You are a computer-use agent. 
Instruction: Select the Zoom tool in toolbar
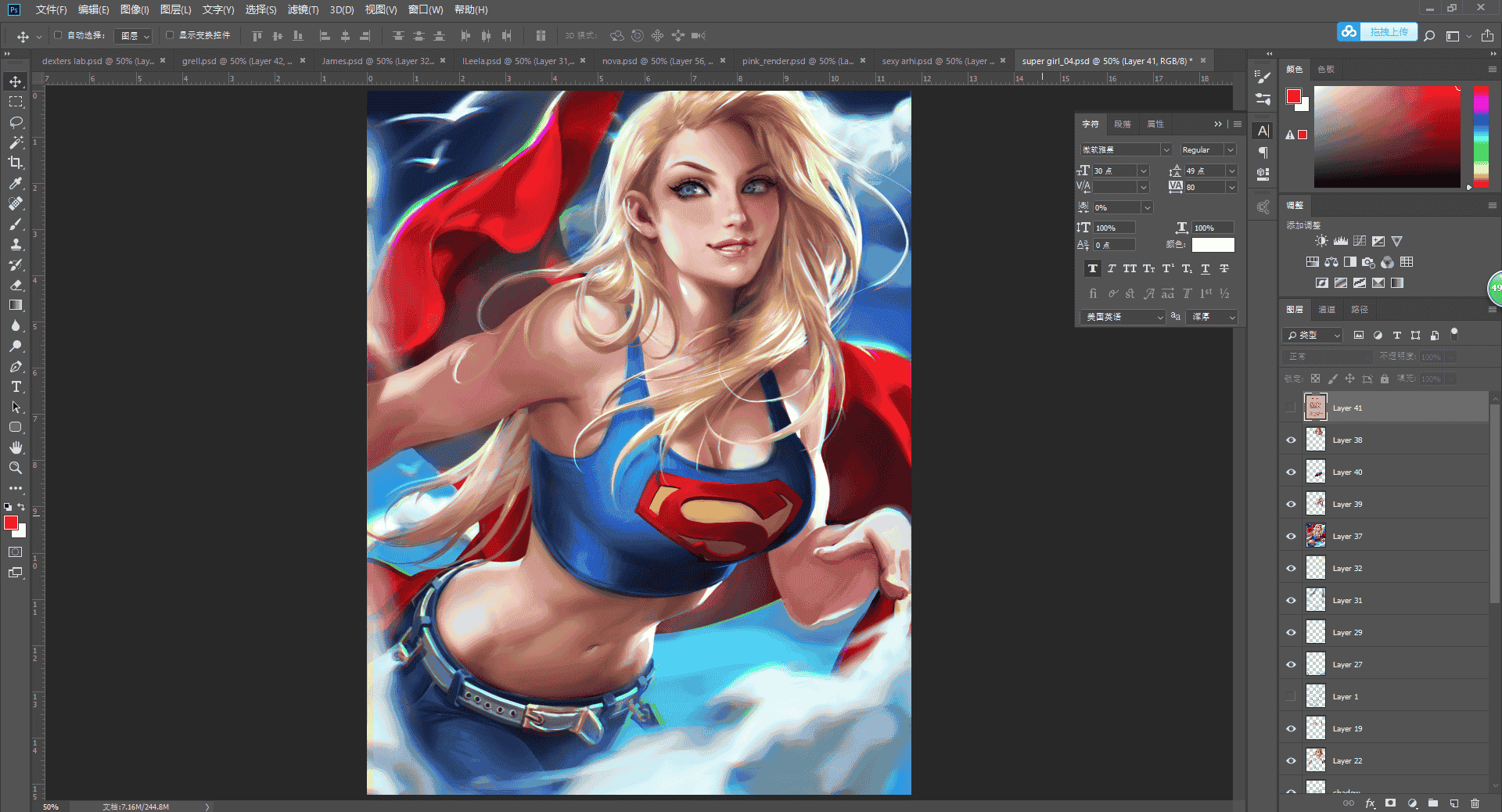click(16, 468)
